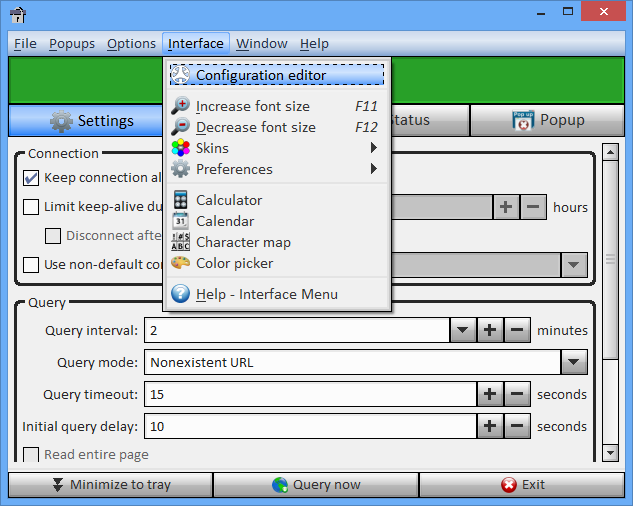Viewport: 633px width, 506px height.
Task: Select Decrease font size menu item
Action: coord(277,127)
